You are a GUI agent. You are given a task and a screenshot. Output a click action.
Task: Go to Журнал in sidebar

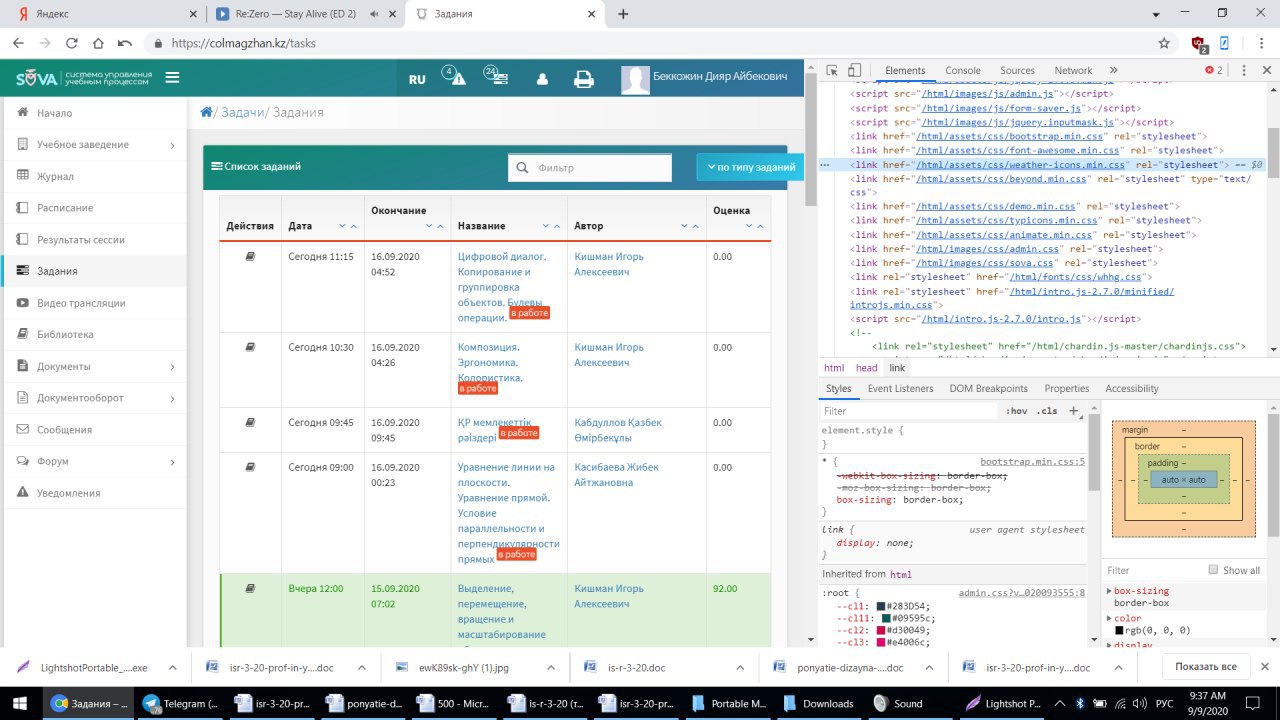click(x=94, y=176)
